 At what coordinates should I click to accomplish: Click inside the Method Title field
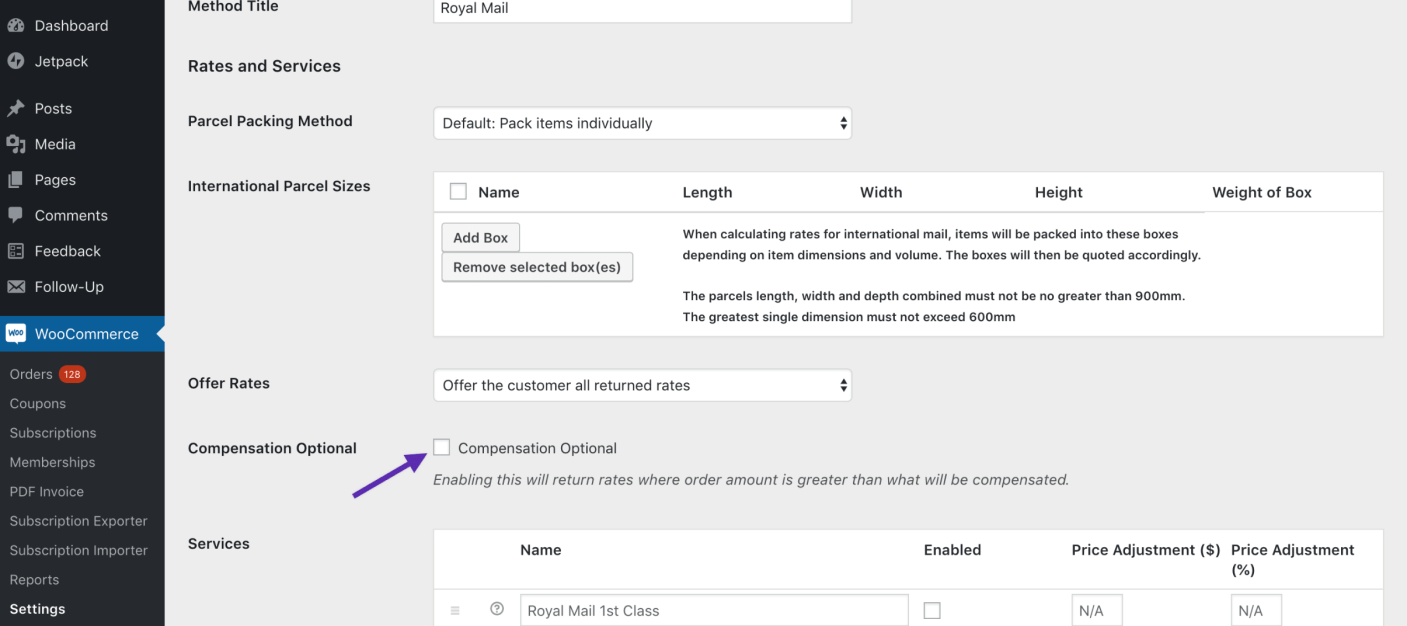tap(642, 11)
